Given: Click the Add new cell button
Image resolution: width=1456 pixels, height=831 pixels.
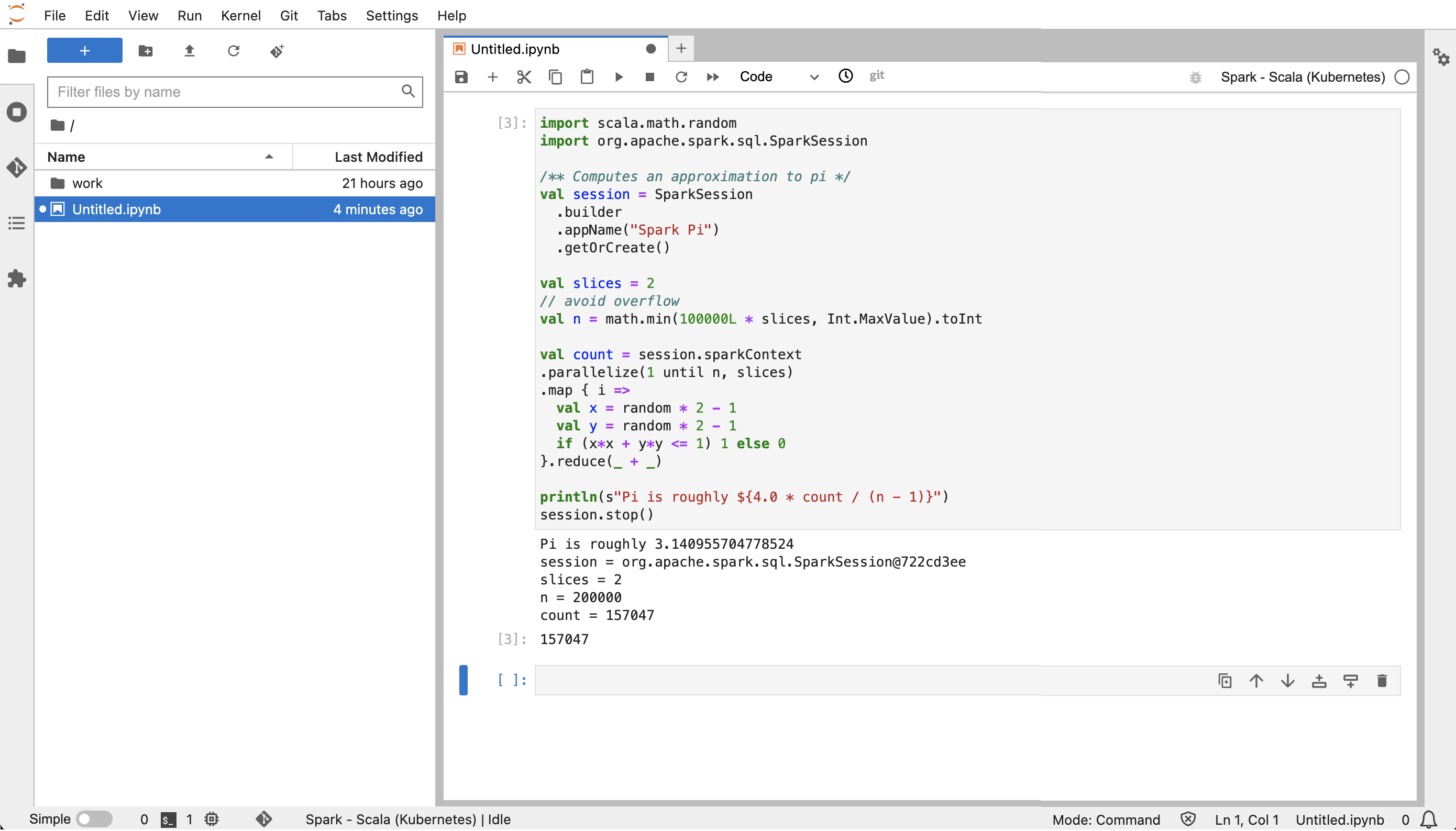Looking at the screenshot, I should (x=492, y=76).
